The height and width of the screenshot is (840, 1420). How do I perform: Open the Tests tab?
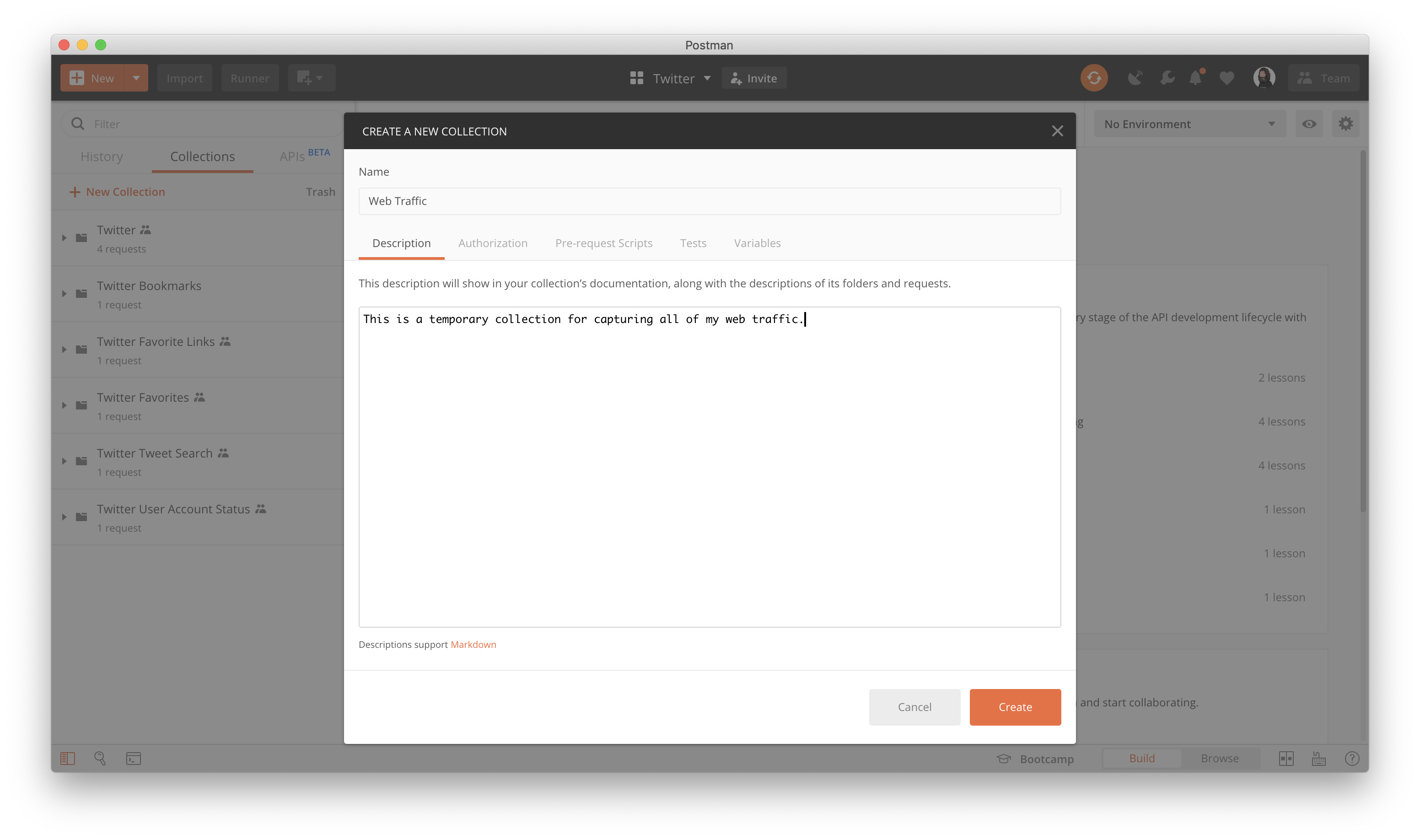tap(693, 243)
